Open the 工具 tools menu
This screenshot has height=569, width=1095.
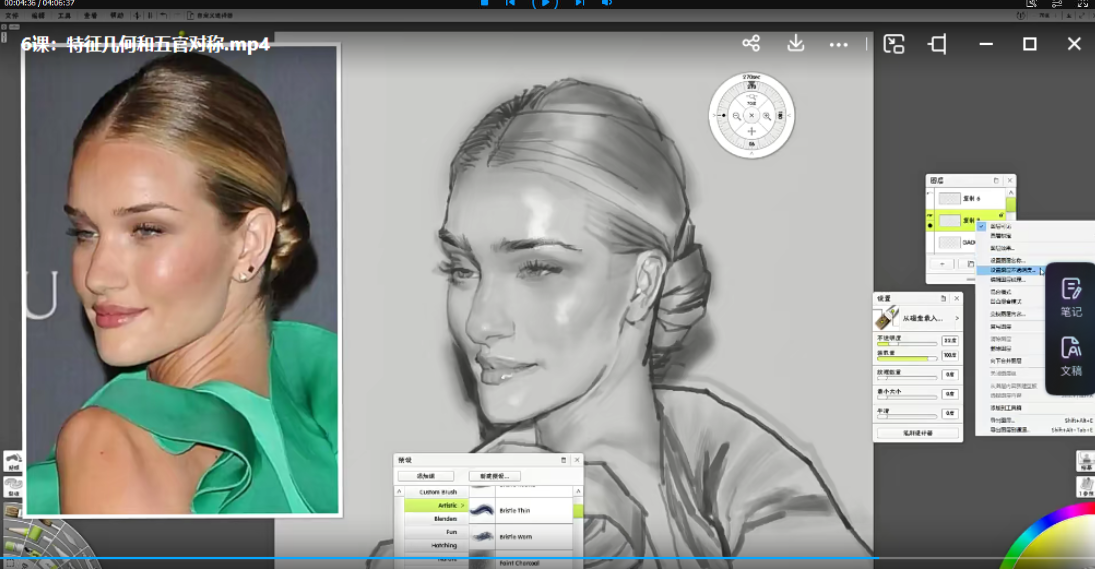64,15
